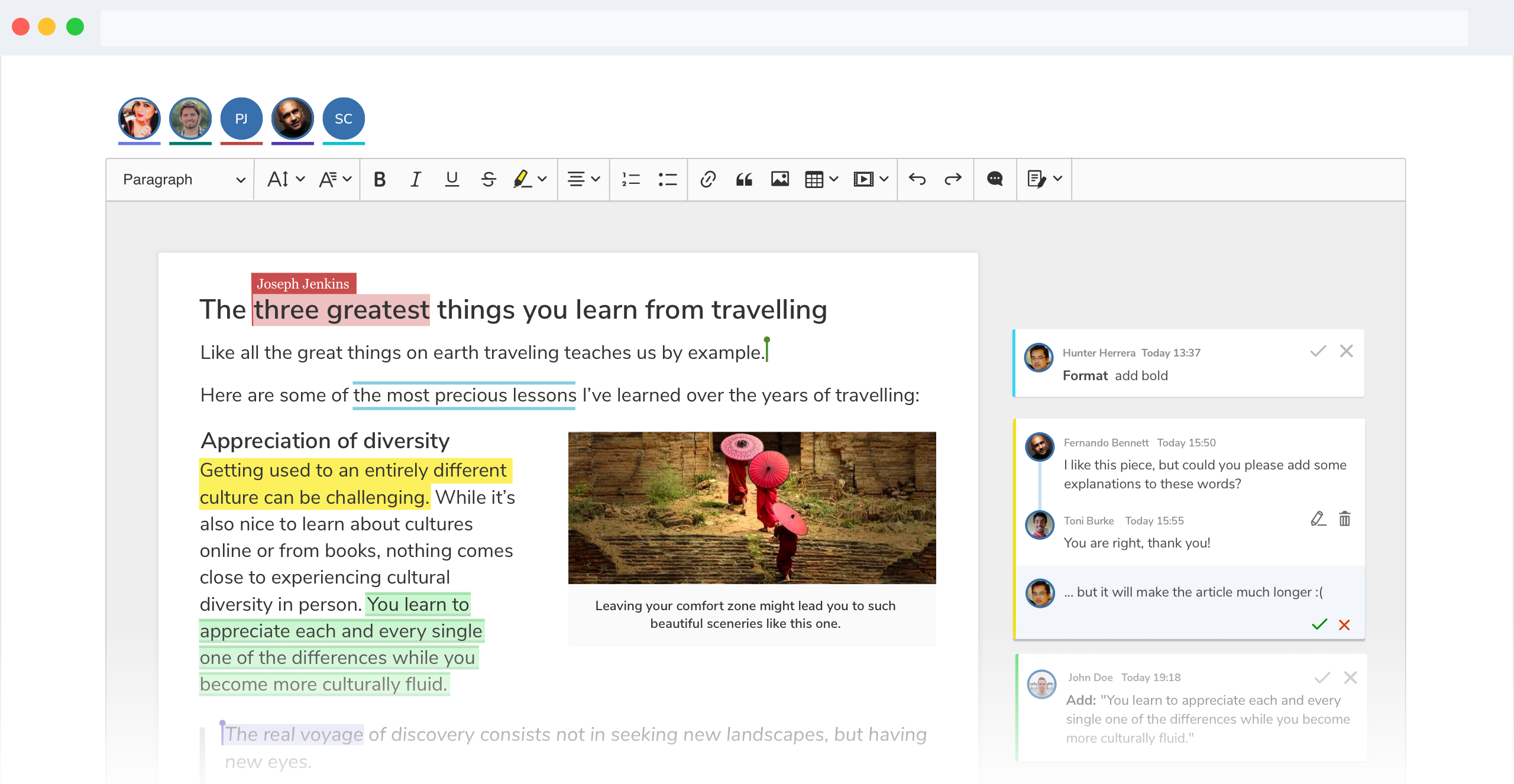Click 'You are right, thank you!' reply

[1137, 543]
